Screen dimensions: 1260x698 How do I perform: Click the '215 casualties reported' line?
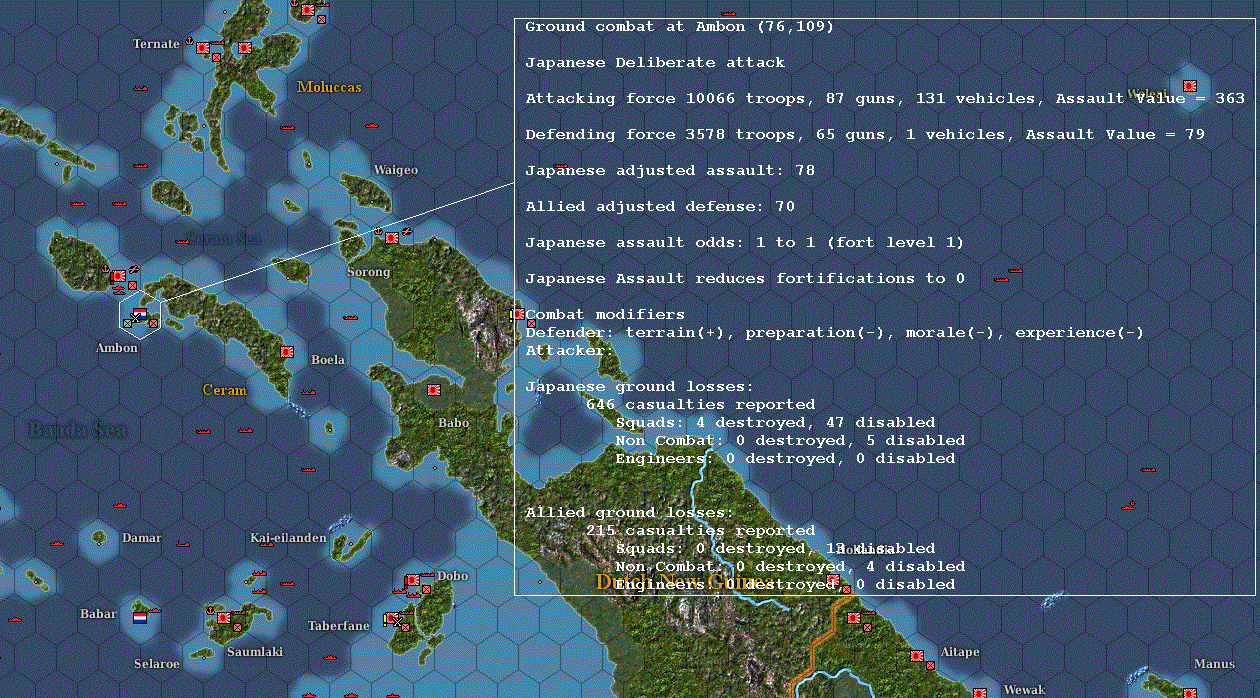(x=700, y=531)
